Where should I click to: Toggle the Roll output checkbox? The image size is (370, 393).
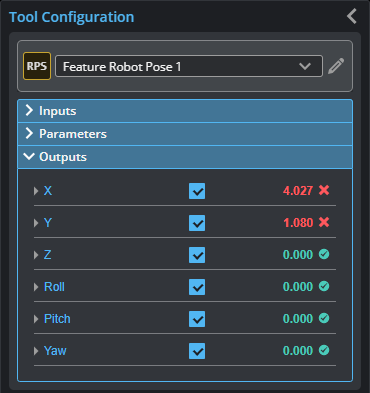pyautogui.click(x=197, y=287)
